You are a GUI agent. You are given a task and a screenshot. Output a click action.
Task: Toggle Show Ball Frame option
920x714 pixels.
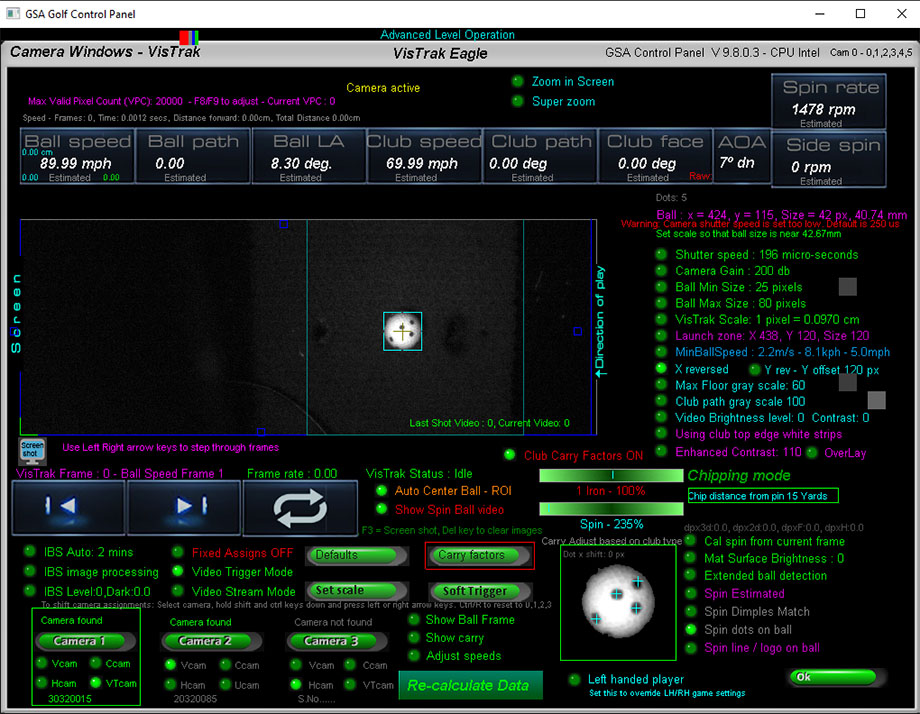[414, 620]
